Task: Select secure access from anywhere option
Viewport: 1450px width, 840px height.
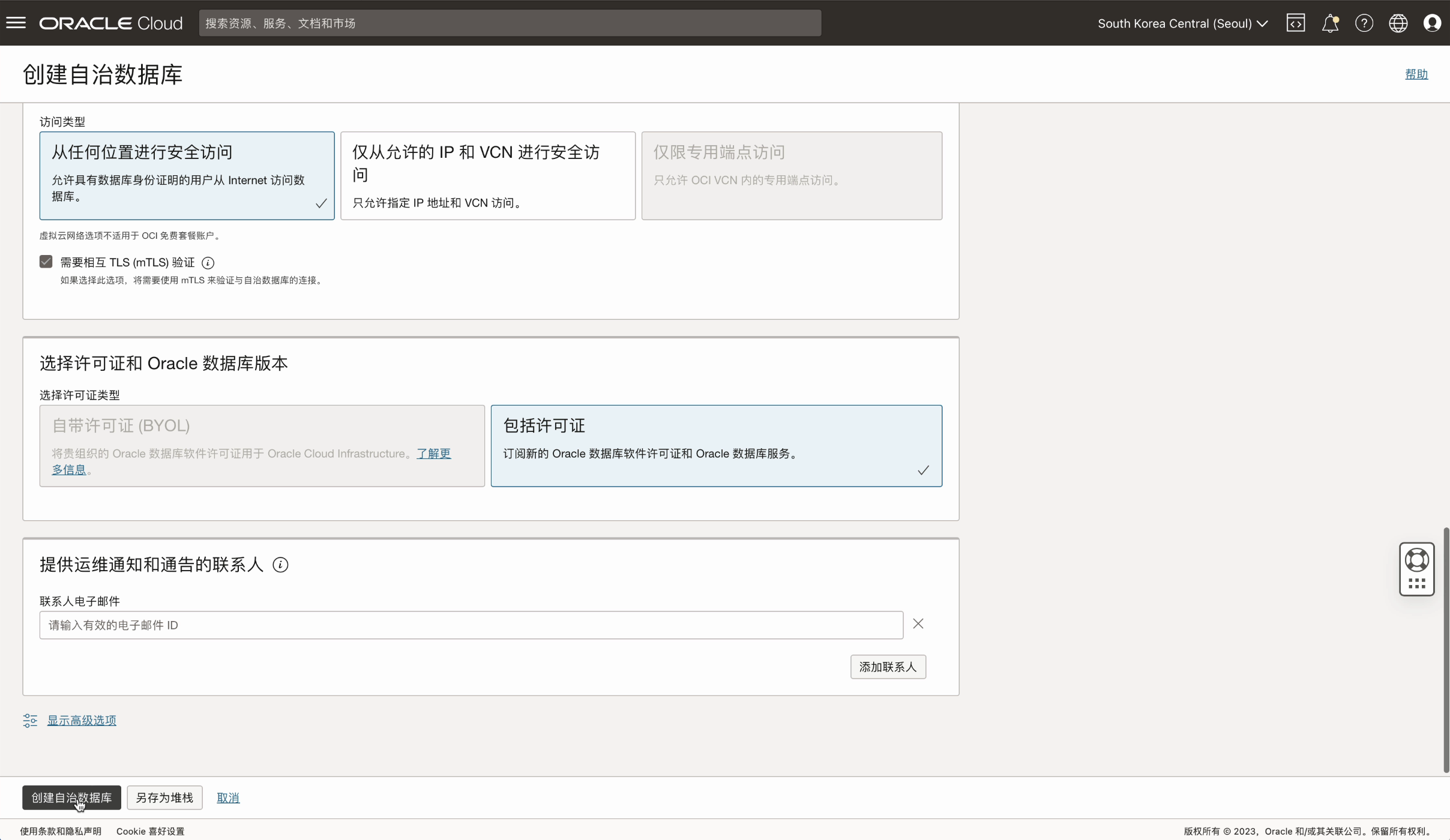Action: pyautogui.click(x=187, y=176)
